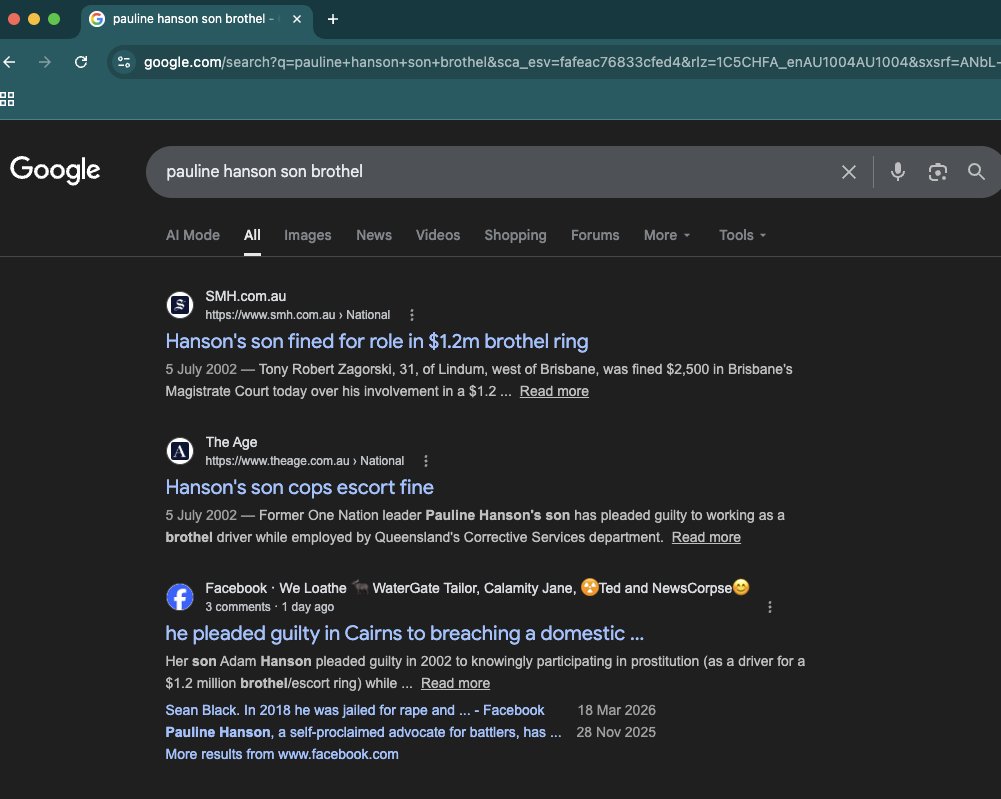Image resolution: width=1001 pixels, height=799 pixels.
Task: Open Sean Black jailed Facebook sublink
Action: 354,710
